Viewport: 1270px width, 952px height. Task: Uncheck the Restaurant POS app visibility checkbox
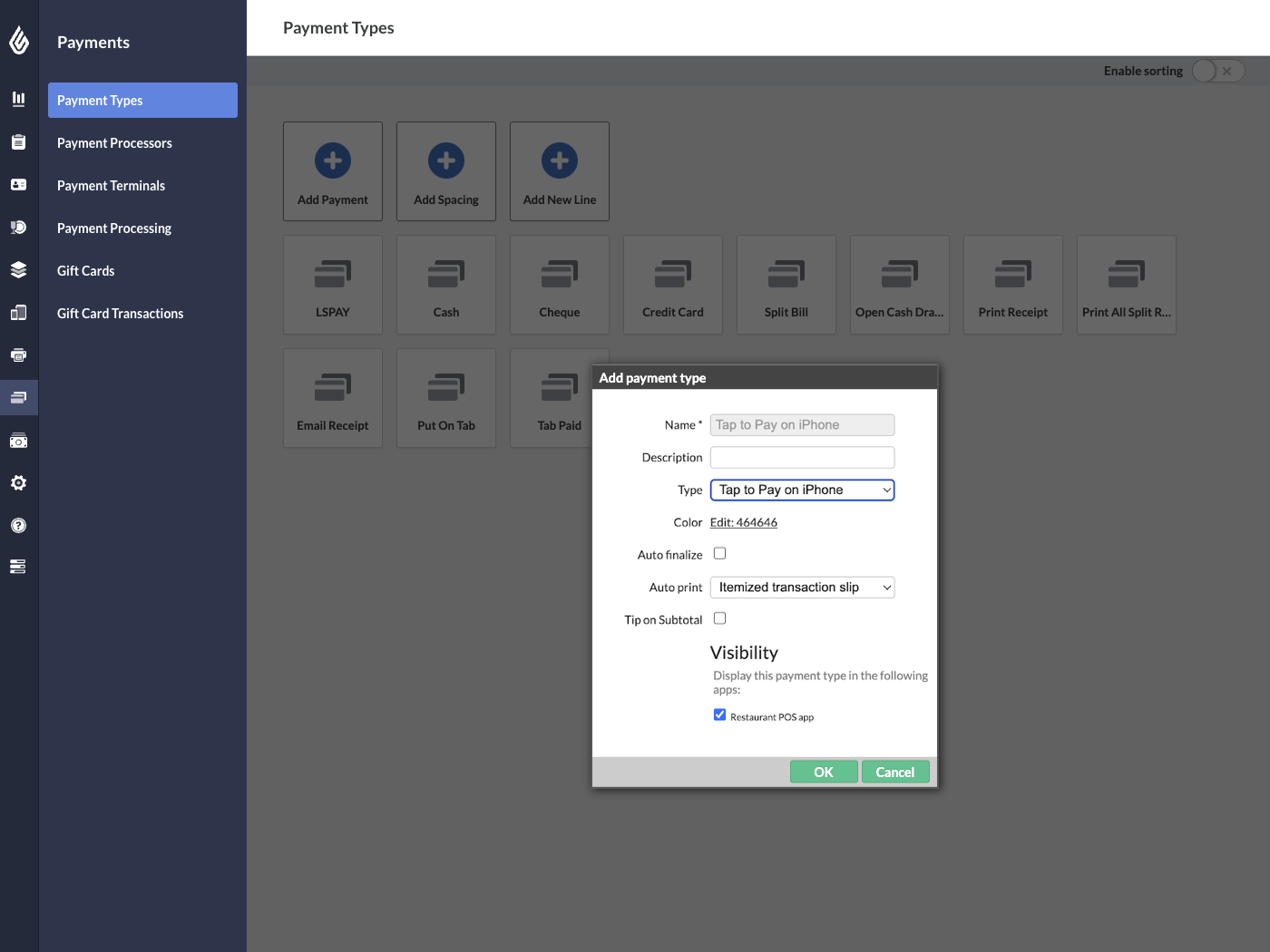point(719,714)
